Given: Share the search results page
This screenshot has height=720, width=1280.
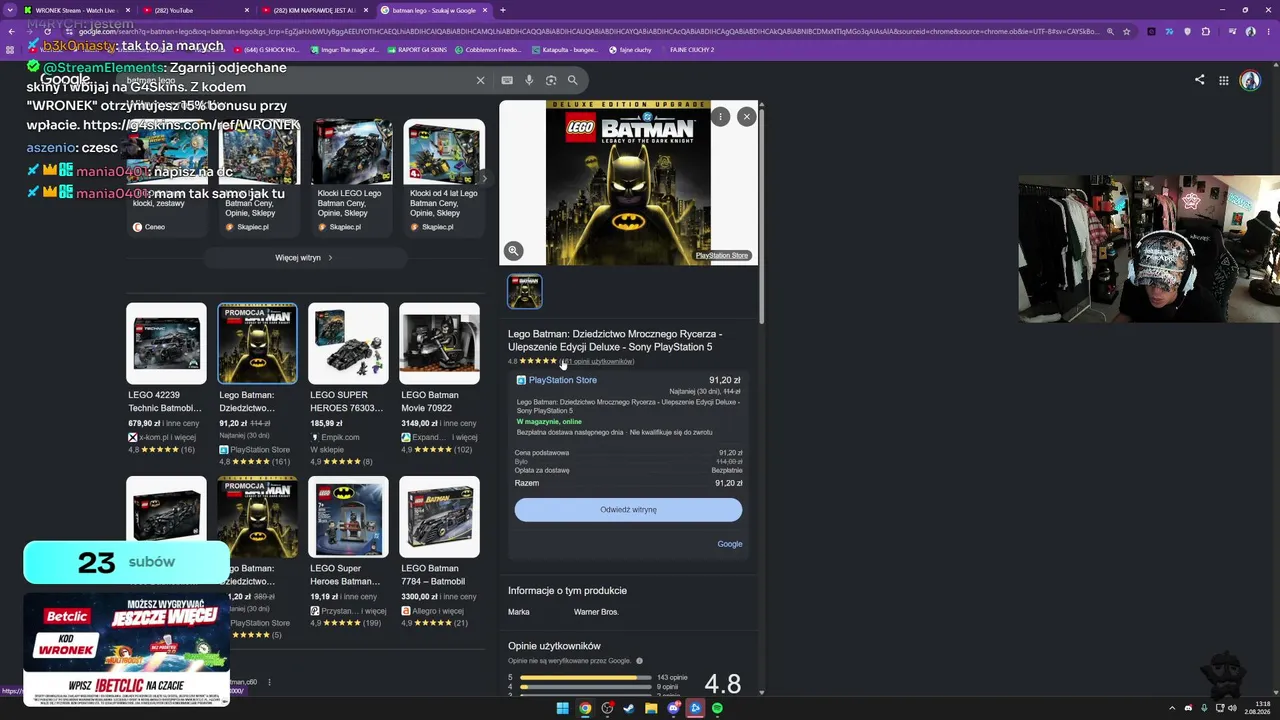Looking at the screenshot, I should tap(1199, 80).
